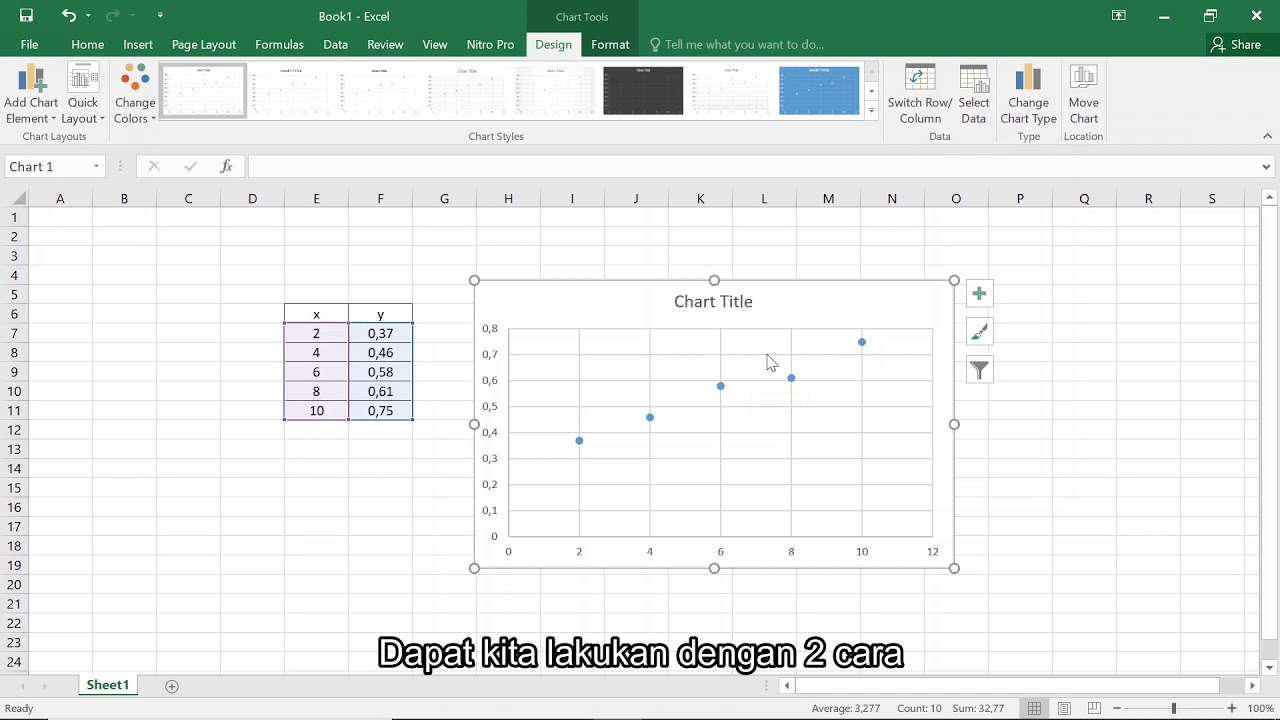Click the Chart Styles paintbrush button

pos(979,332)
